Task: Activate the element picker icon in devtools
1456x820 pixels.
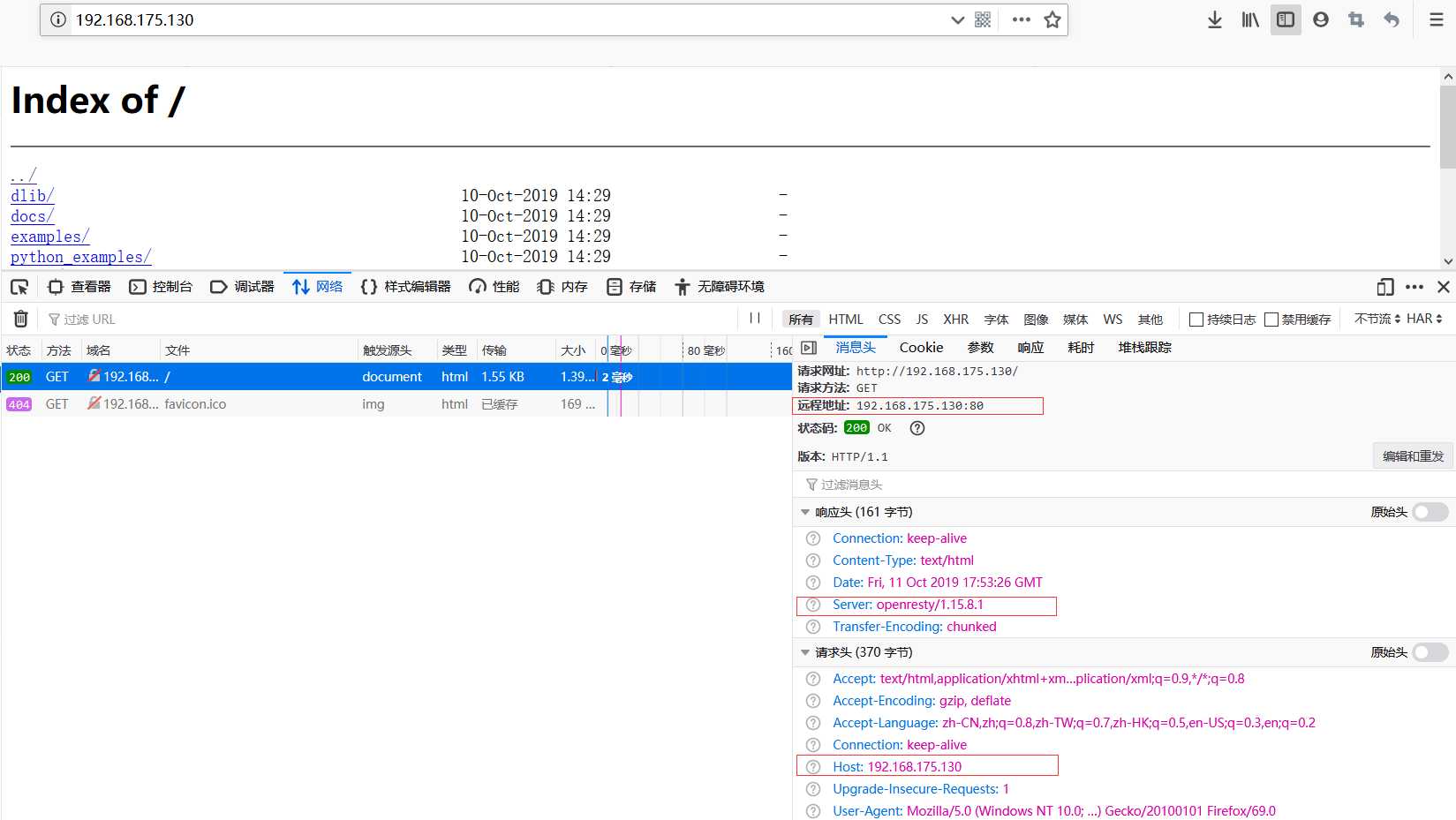Action: pos(19,287)
